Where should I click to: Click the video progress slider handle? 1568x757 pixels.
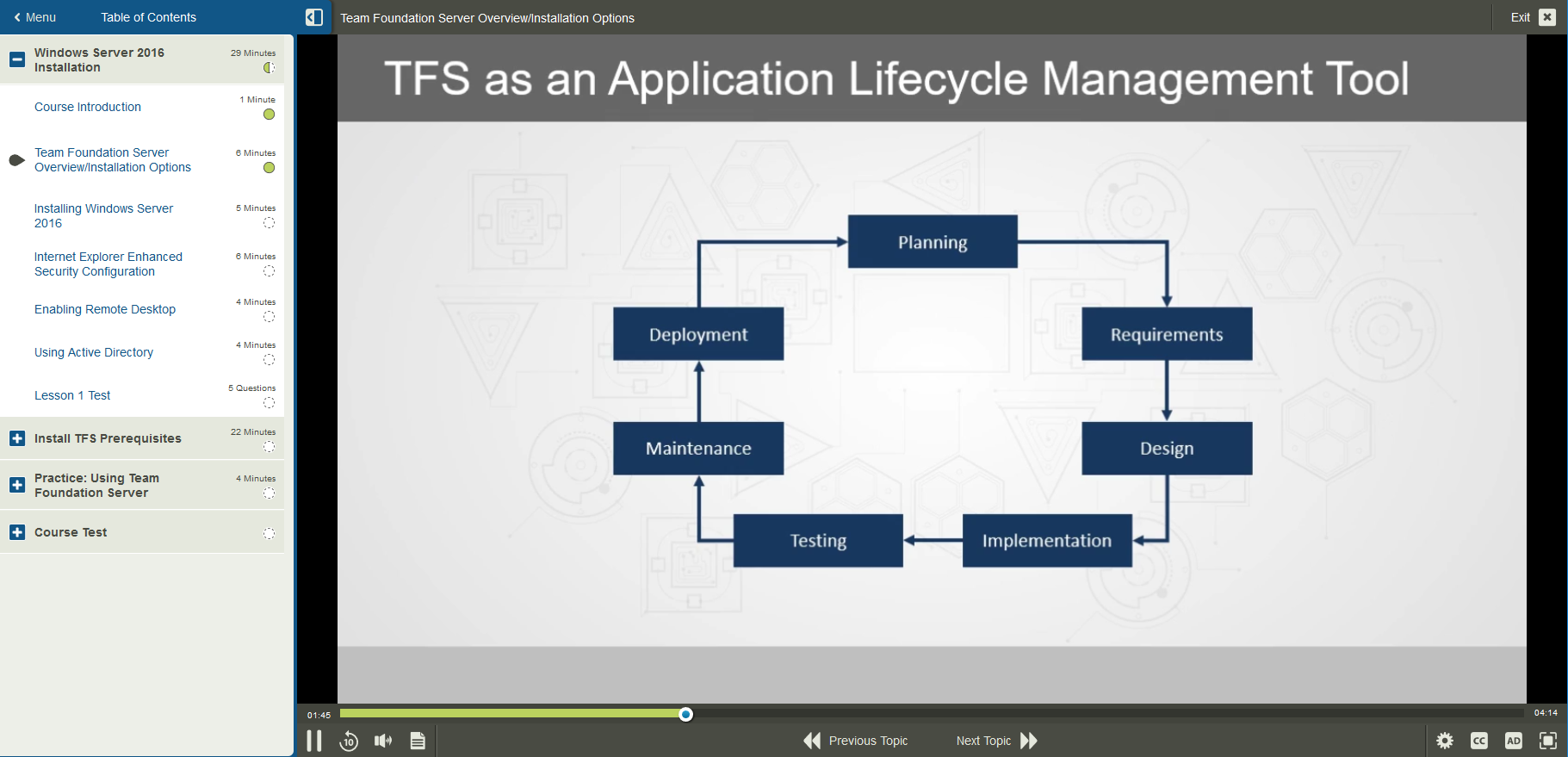point(685,714)
